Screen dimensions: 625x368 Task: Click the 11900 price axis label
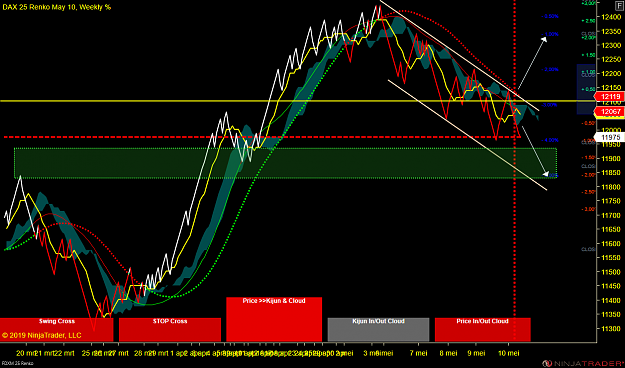click(610, 159)
